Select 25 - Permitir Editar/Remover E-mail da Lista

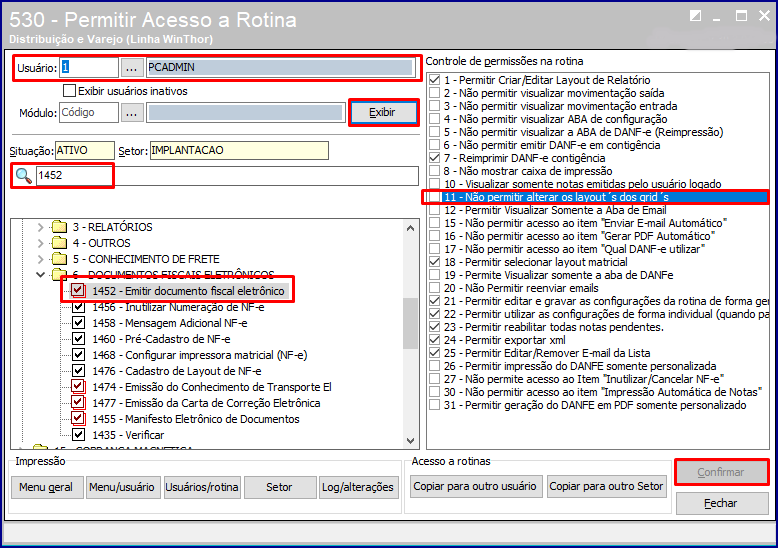point(547,353)
